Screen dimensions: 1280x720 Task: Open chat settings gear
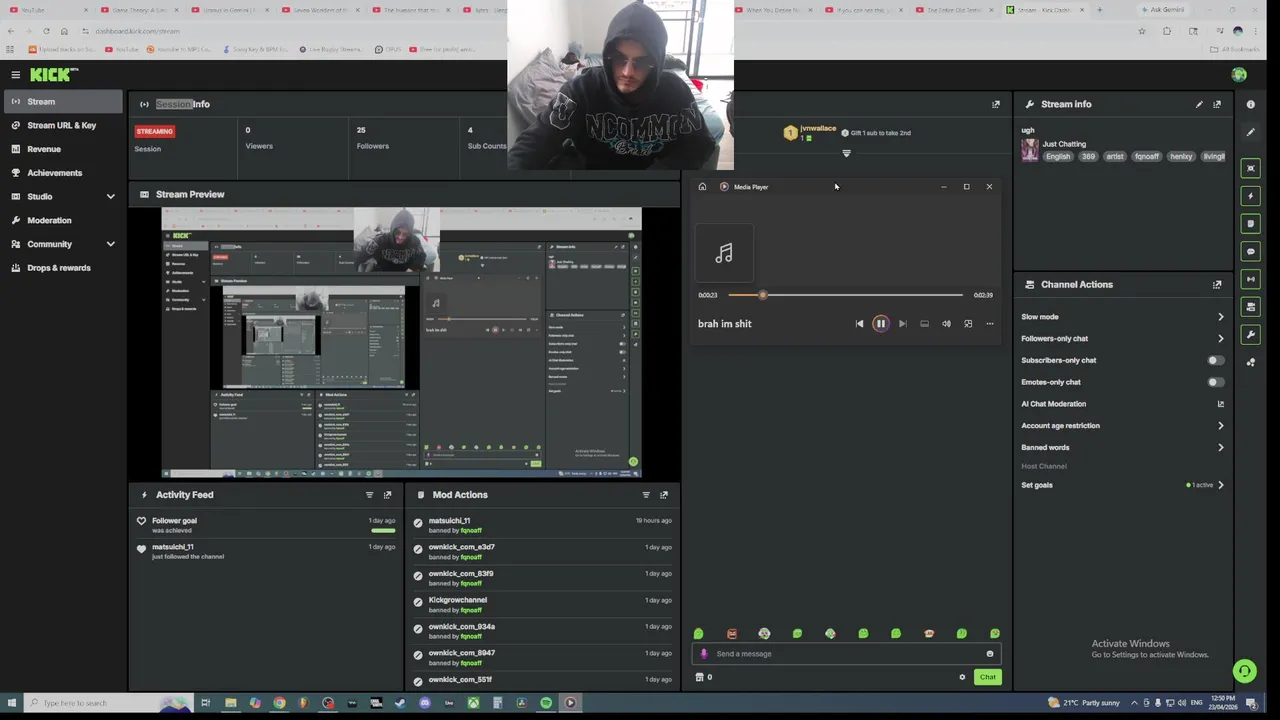pos(962,677)
